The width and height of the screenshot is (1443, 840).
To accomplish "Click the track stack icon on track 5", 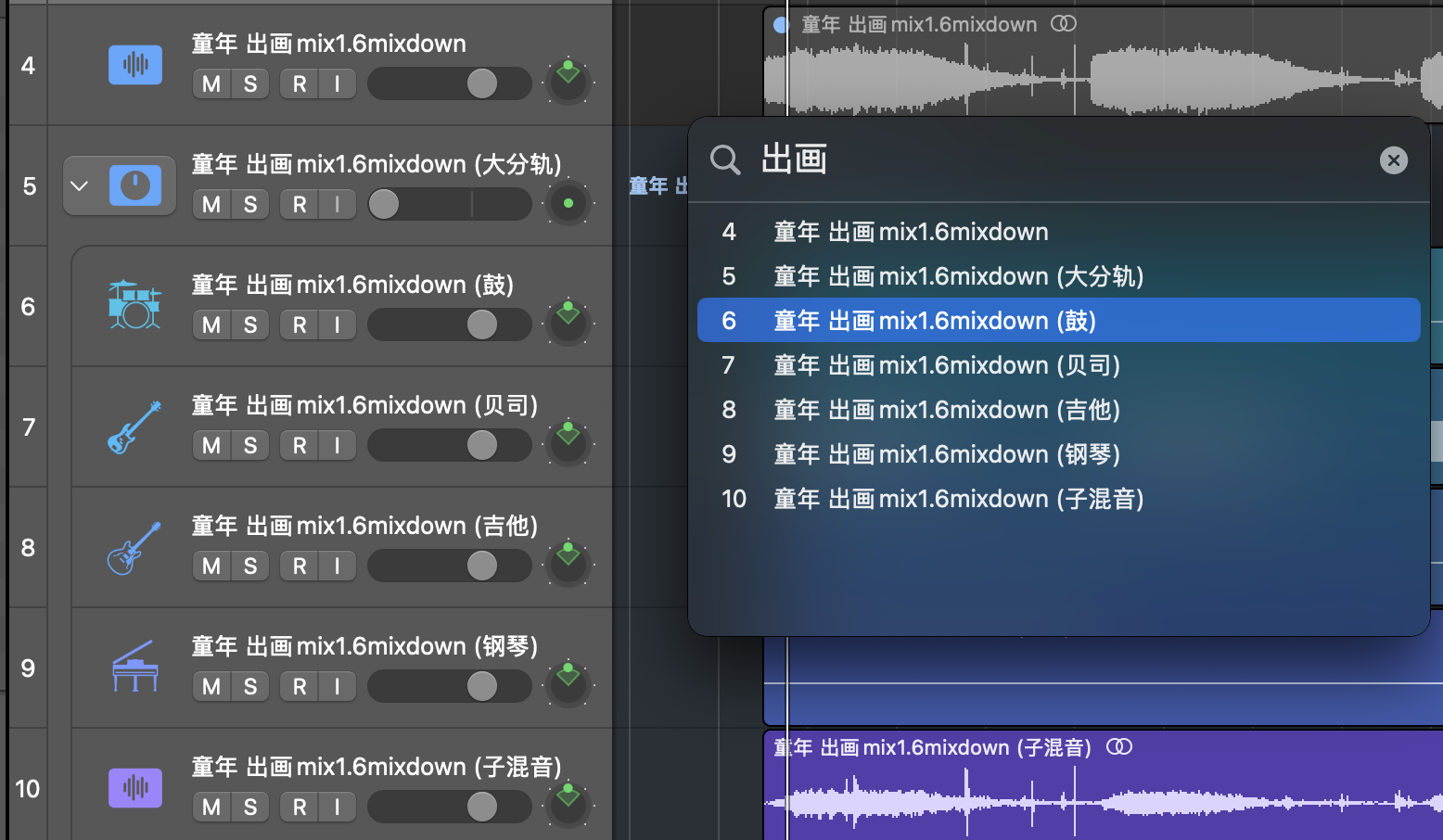I will pos(135,185).
